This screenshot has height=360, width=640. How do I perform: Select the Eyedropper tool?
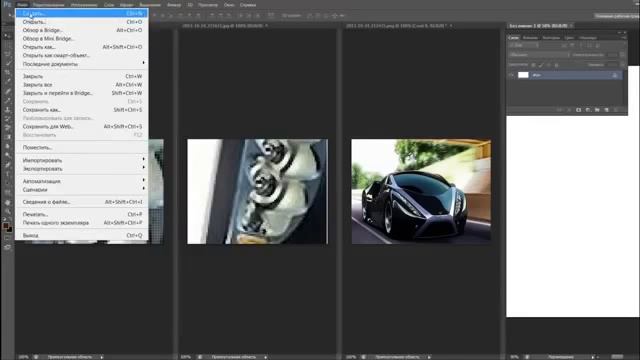tap(7, 81)
